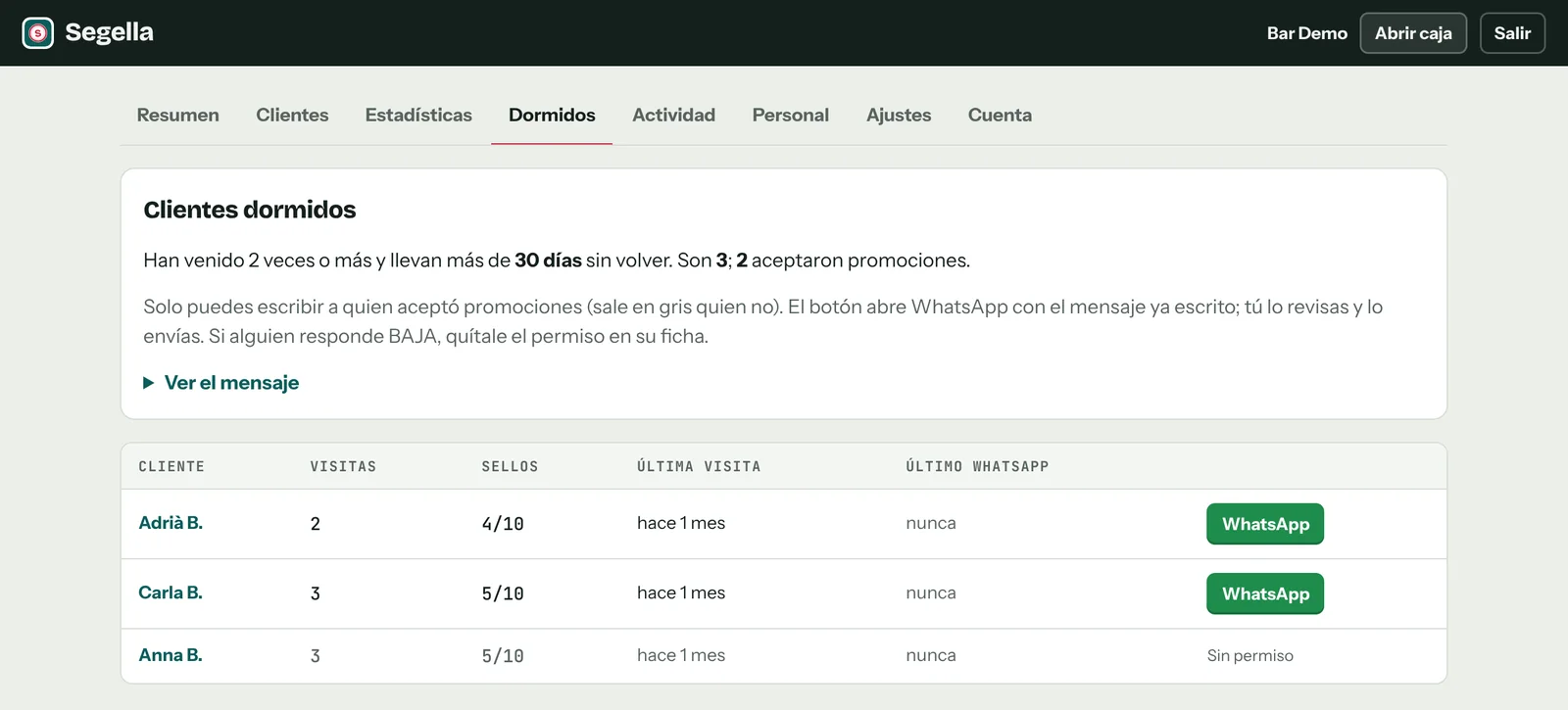The image size is (1568, 710).
Task: Log out with the Salir button
Action: tap(1512, 33)
